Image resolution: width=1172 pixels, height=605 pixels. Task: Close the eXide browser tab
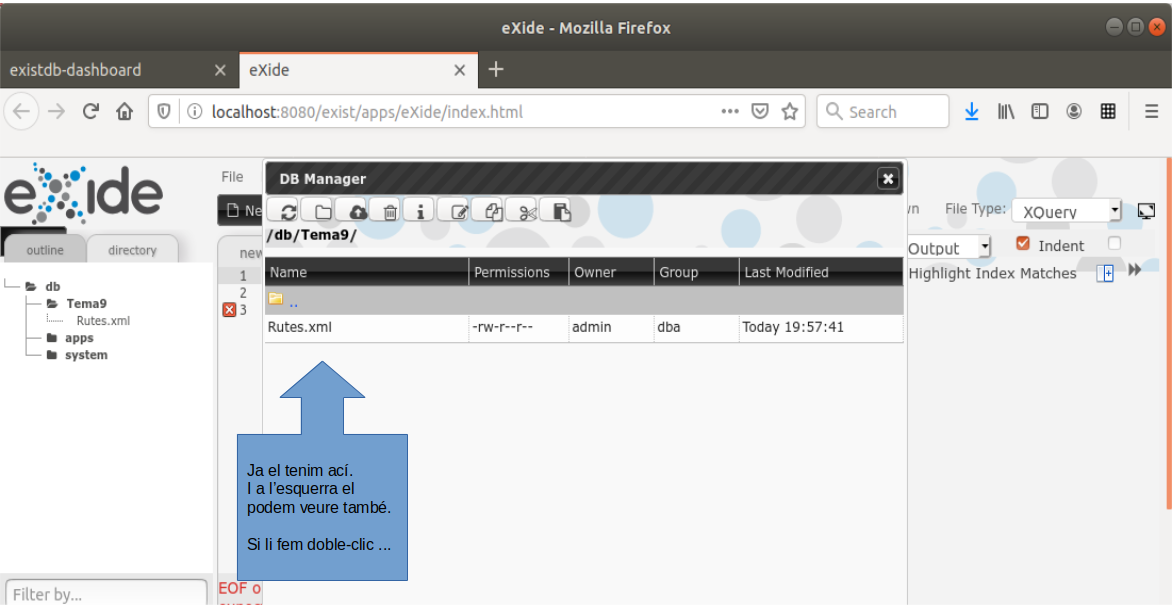(460, 70)
